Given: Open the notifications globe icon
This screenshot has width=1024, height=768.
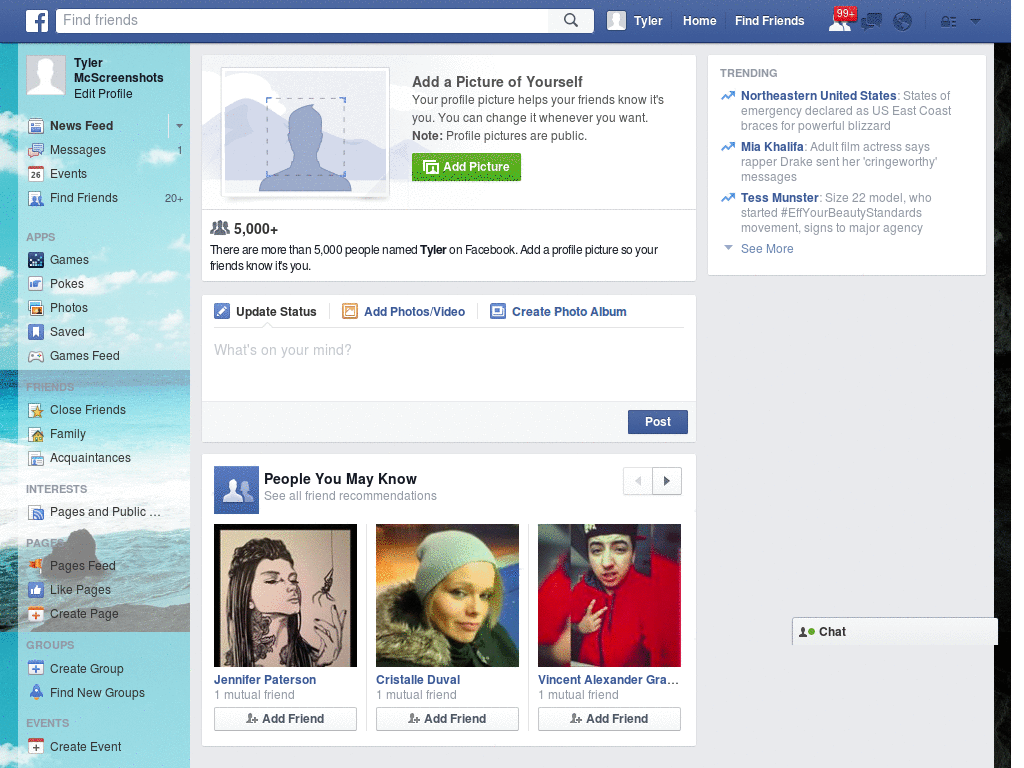Looking at the screenshot, I should [903, 22].
